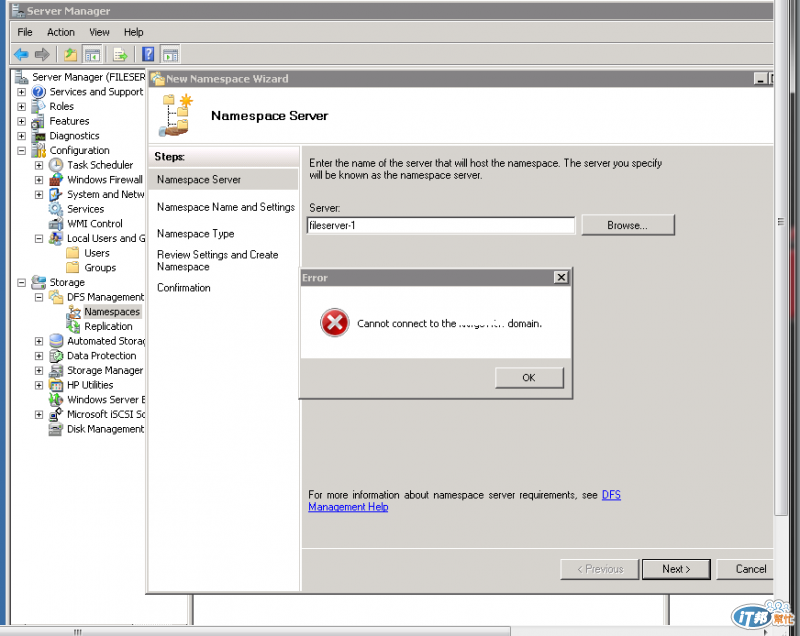Click the Users folder icon
Viewport: 800px width, 636px height.
coord(73,253)
